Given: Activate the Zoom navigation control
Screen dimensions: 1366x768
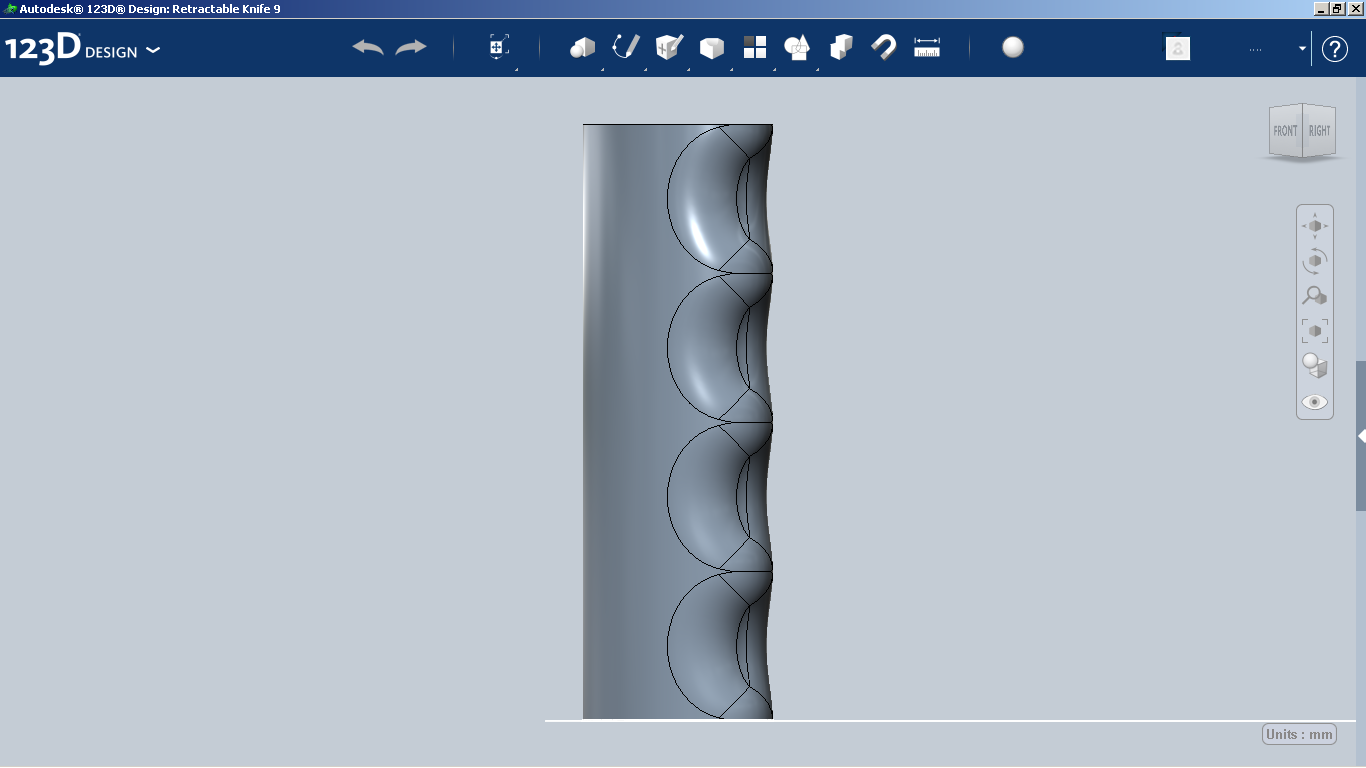Looking at the screenshot, I should pos(1315,295).
